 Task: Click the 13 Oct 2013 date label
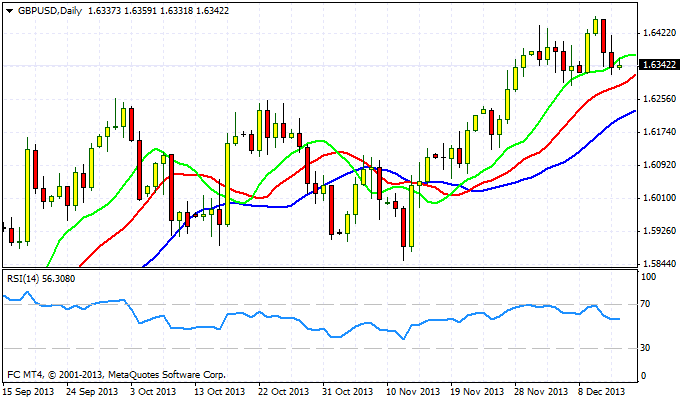coord(219,391)
